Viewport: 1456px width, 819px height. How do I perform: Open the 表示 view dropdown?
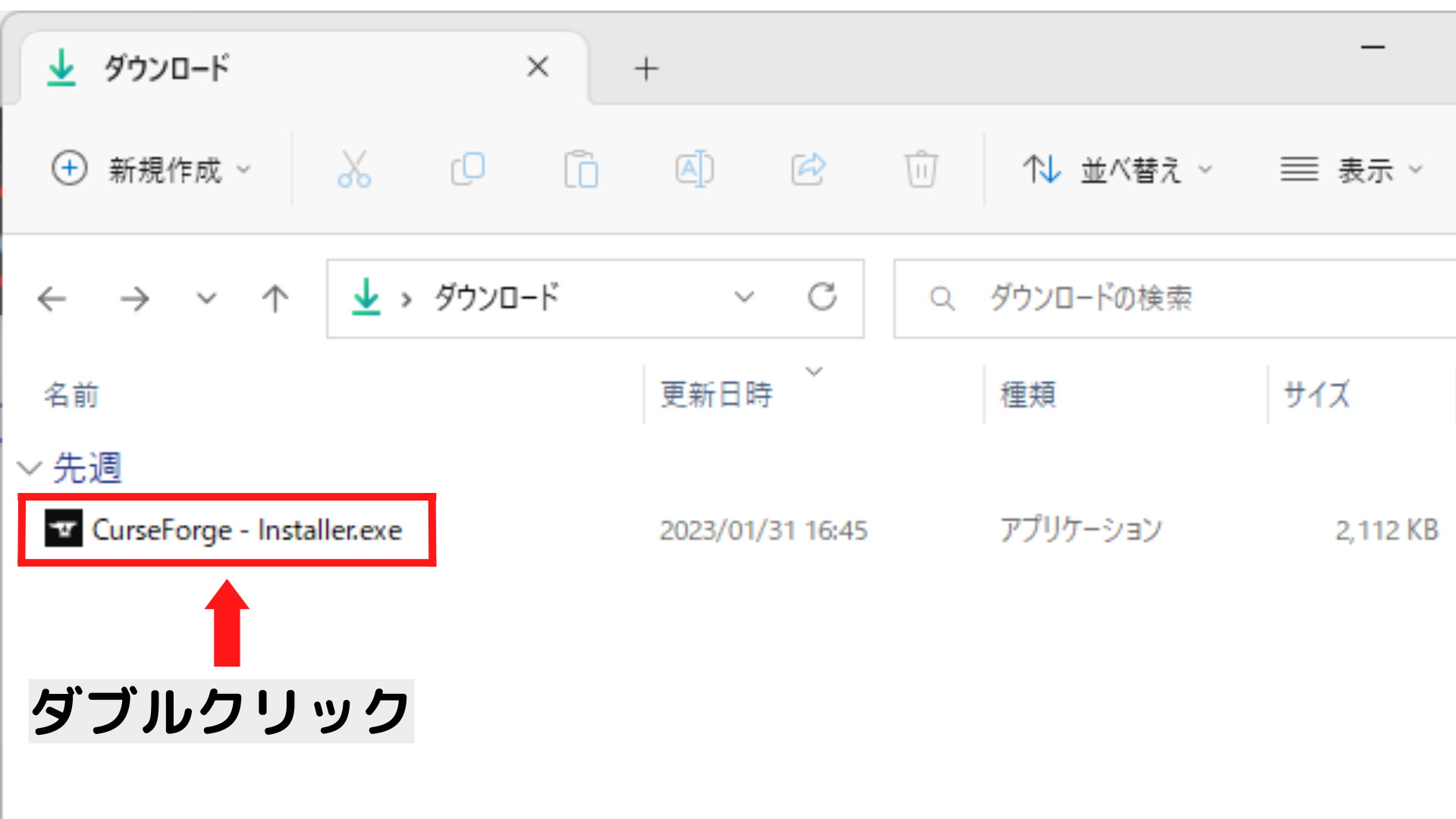[1351, 169]
